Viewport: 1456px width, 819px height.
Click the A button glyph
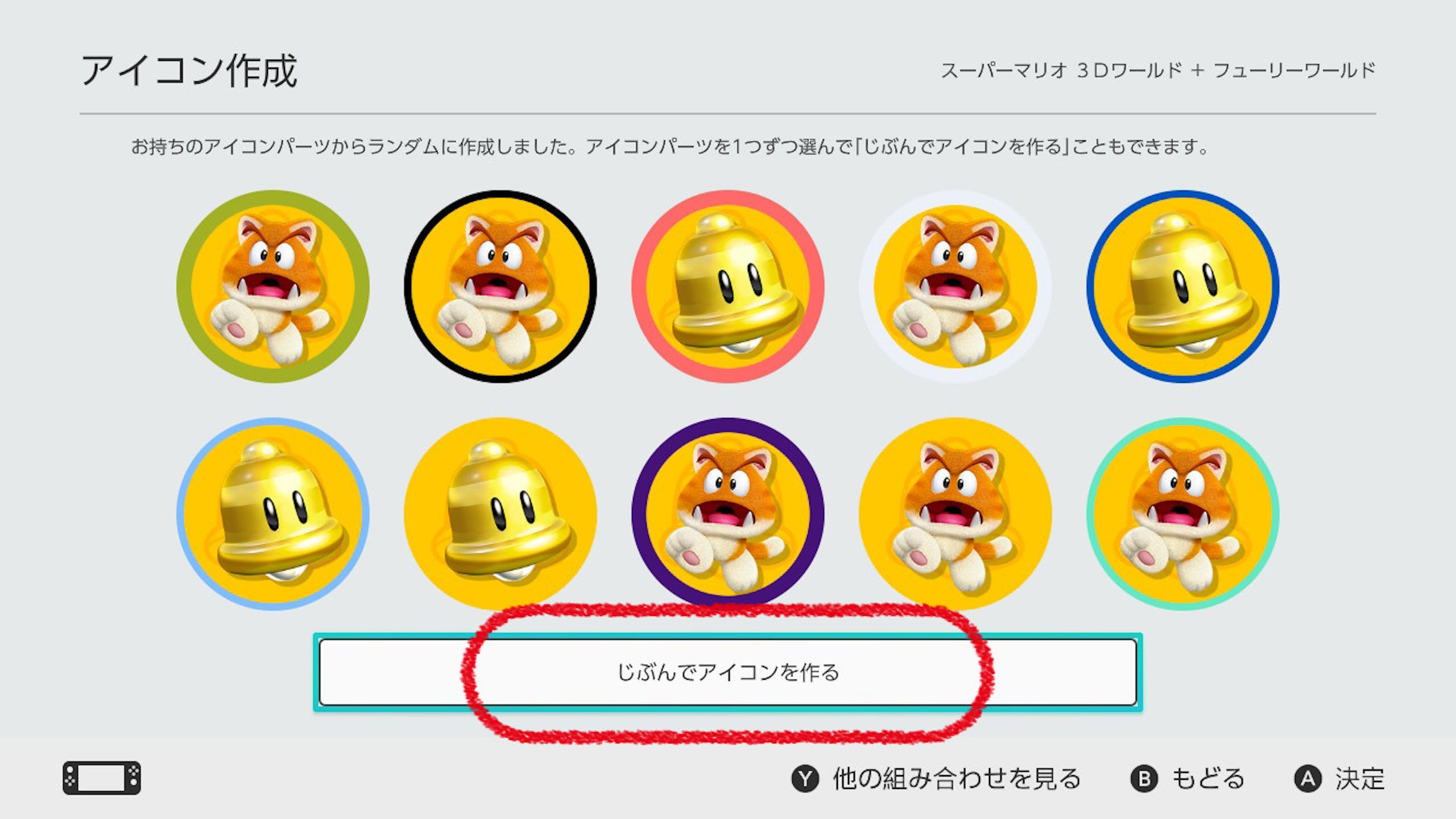[1308, 779]
